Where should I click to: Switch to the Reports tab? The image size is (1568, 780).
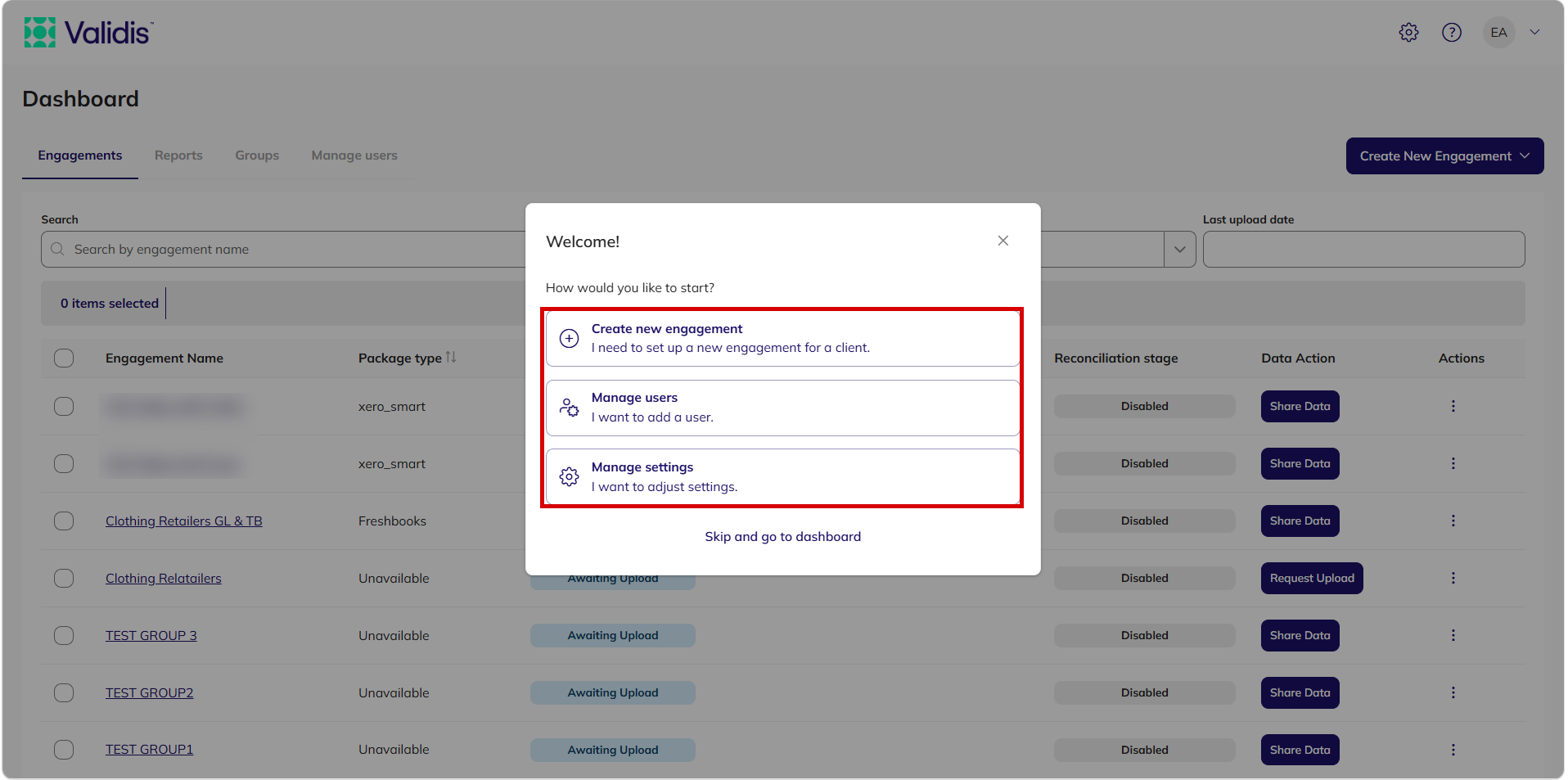point(178,156)
